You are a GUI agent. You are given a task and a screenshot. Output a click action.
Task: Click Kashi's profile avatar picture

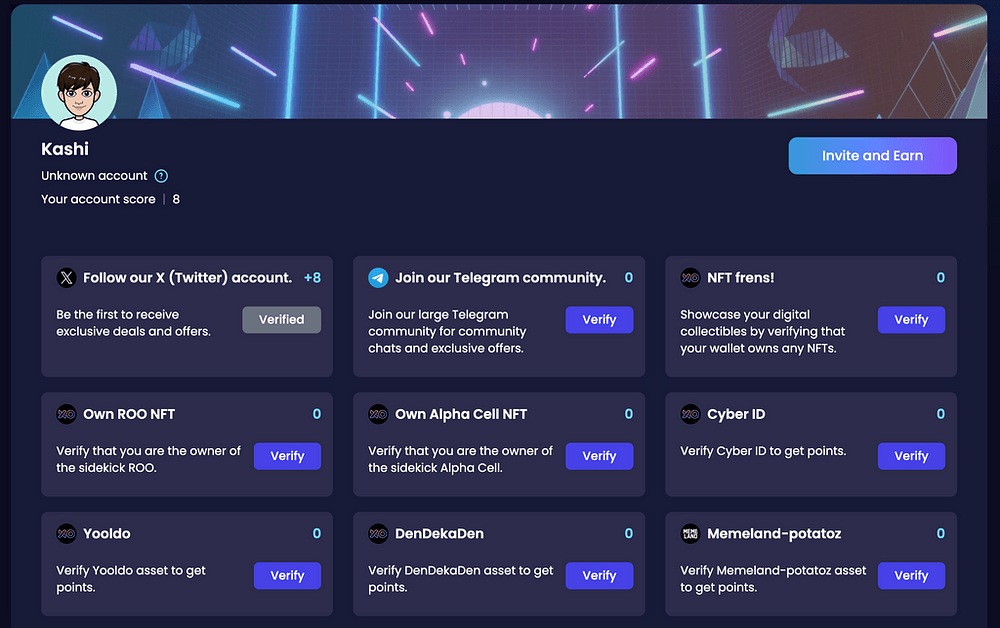click(79, 92)
